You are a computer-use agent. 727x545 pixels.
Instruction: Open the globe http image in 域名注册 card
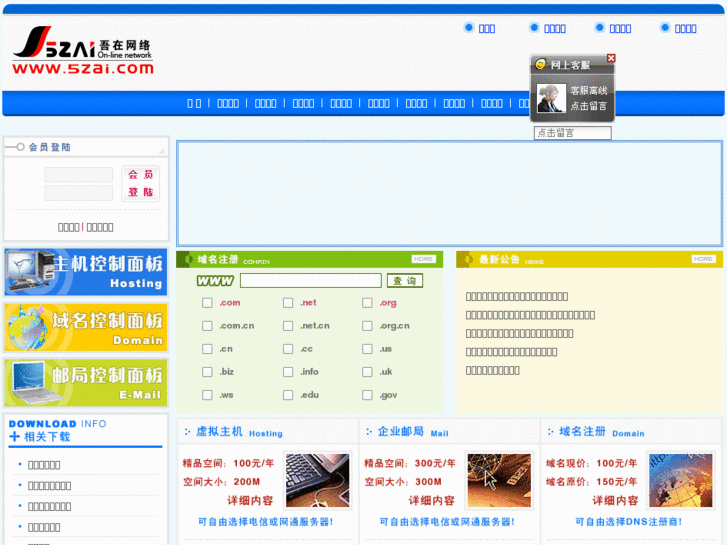point(681,481)
